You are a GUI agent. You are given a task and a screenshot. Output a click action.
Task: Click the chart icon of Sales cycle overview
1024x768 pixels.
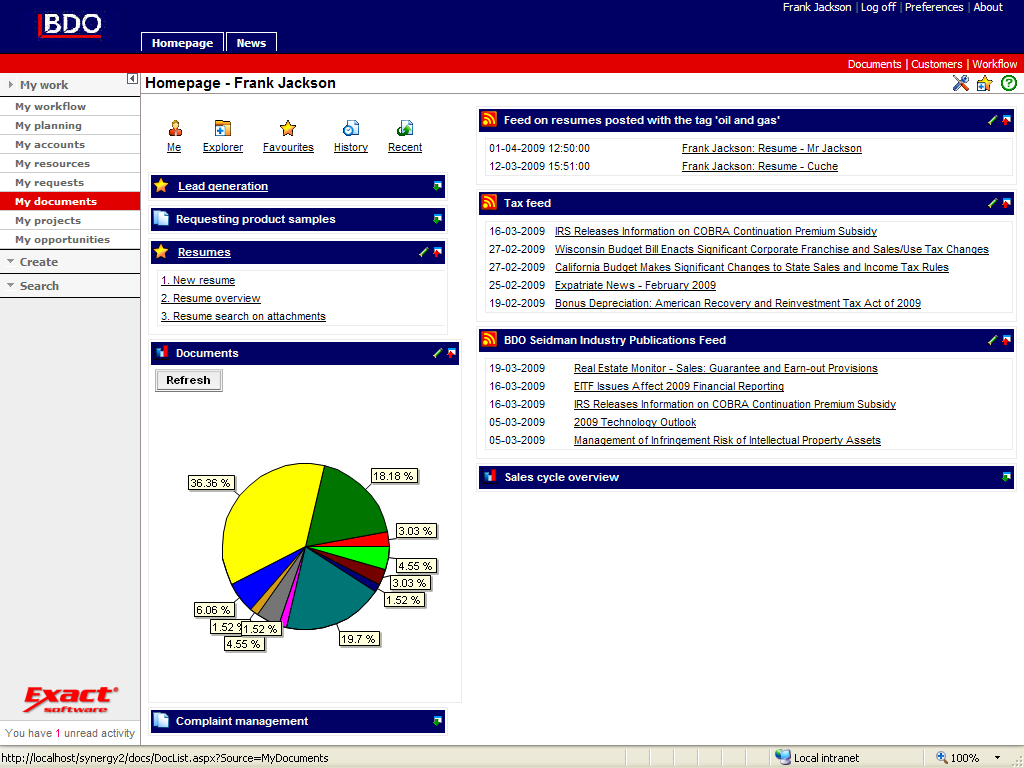pos(490,477)
